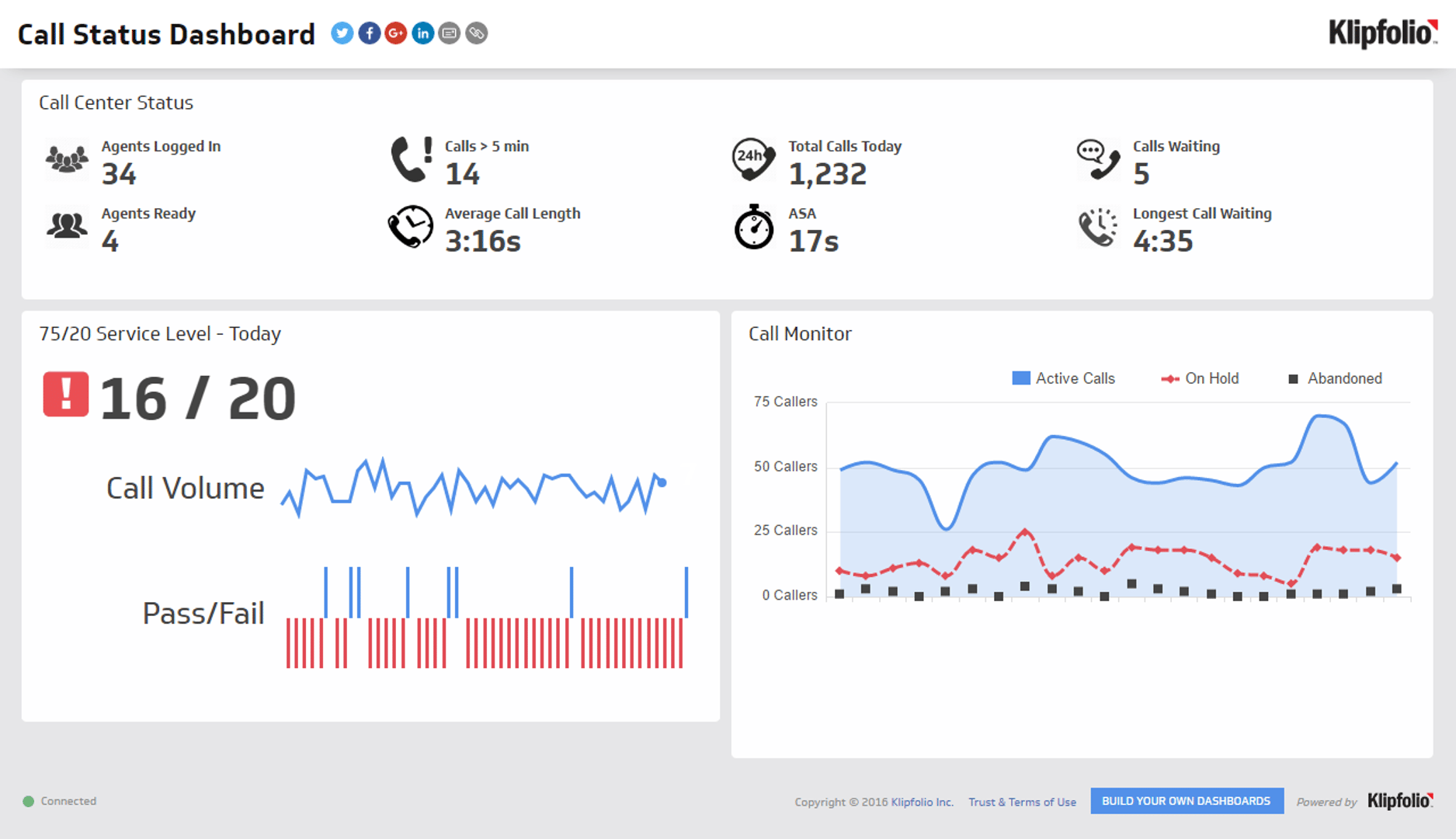Open the Trust & Terms of Use link
The height and width of the screenshot is (839, 1456).
[1022, 801]
